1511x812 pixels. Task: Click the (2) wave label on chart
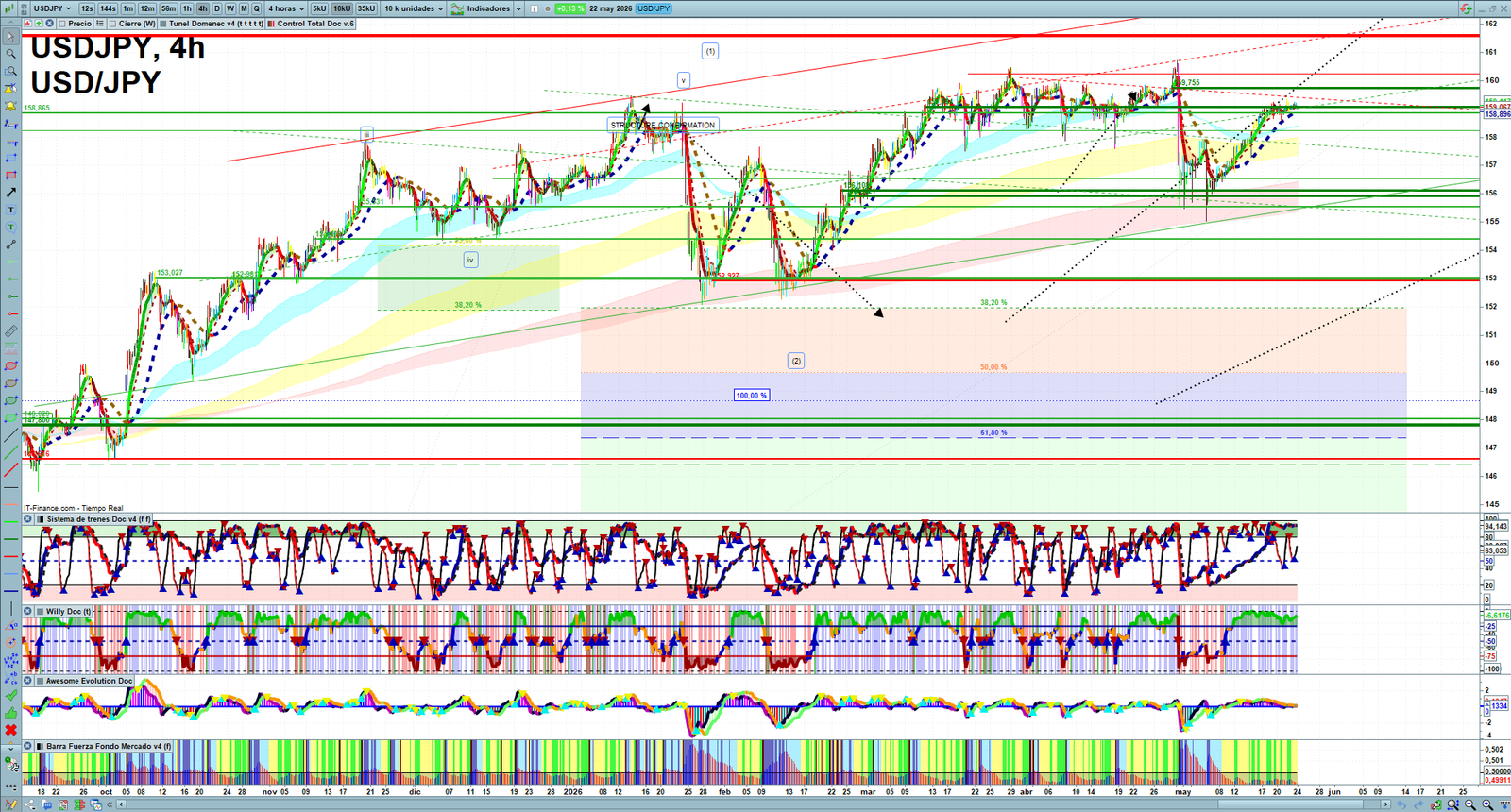(x=796, y=361)
